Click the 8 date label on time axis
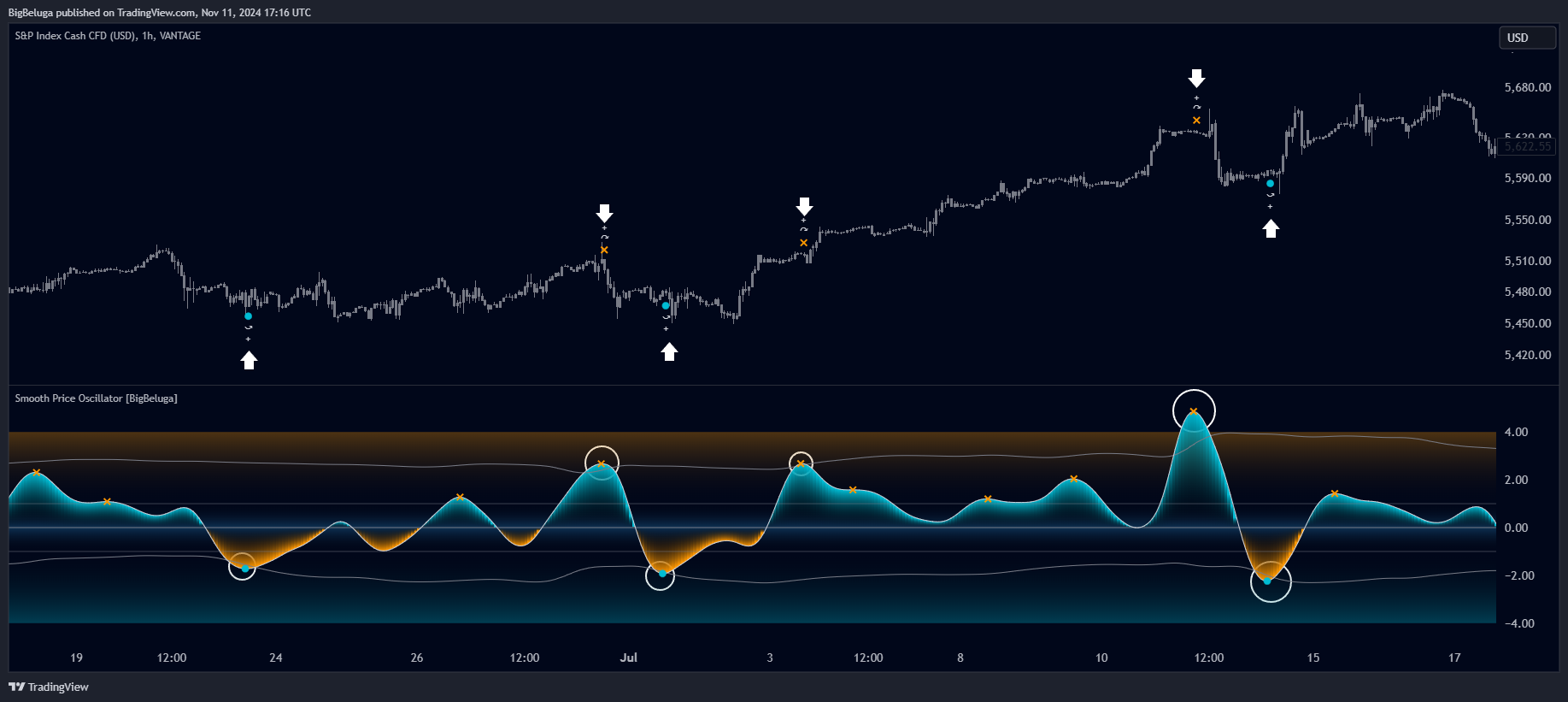 (960, 658)
